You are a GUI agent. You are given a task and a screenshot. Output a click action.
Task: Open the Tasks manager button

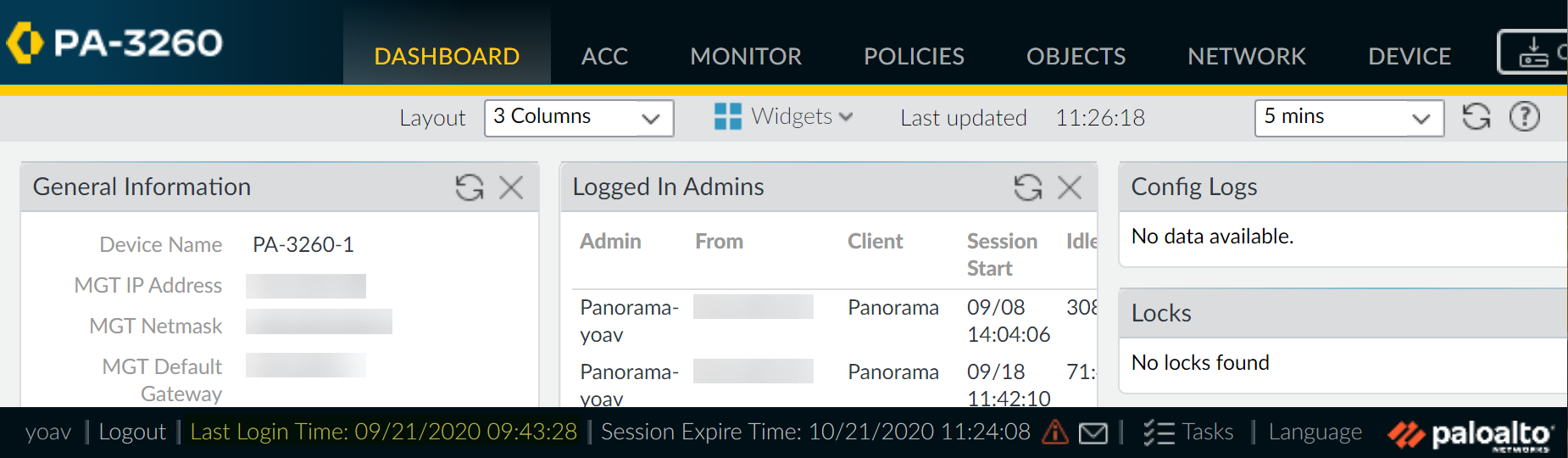(x=1188, y=433)
